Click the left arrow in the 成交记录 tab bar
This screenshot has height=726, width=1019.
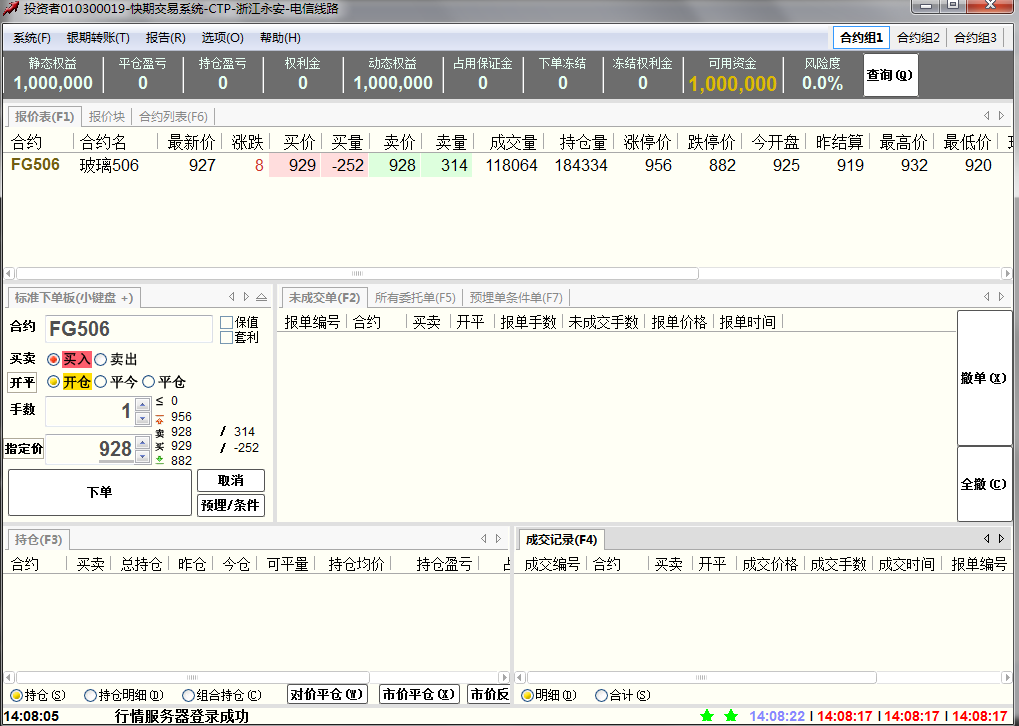tap(987, 539)
